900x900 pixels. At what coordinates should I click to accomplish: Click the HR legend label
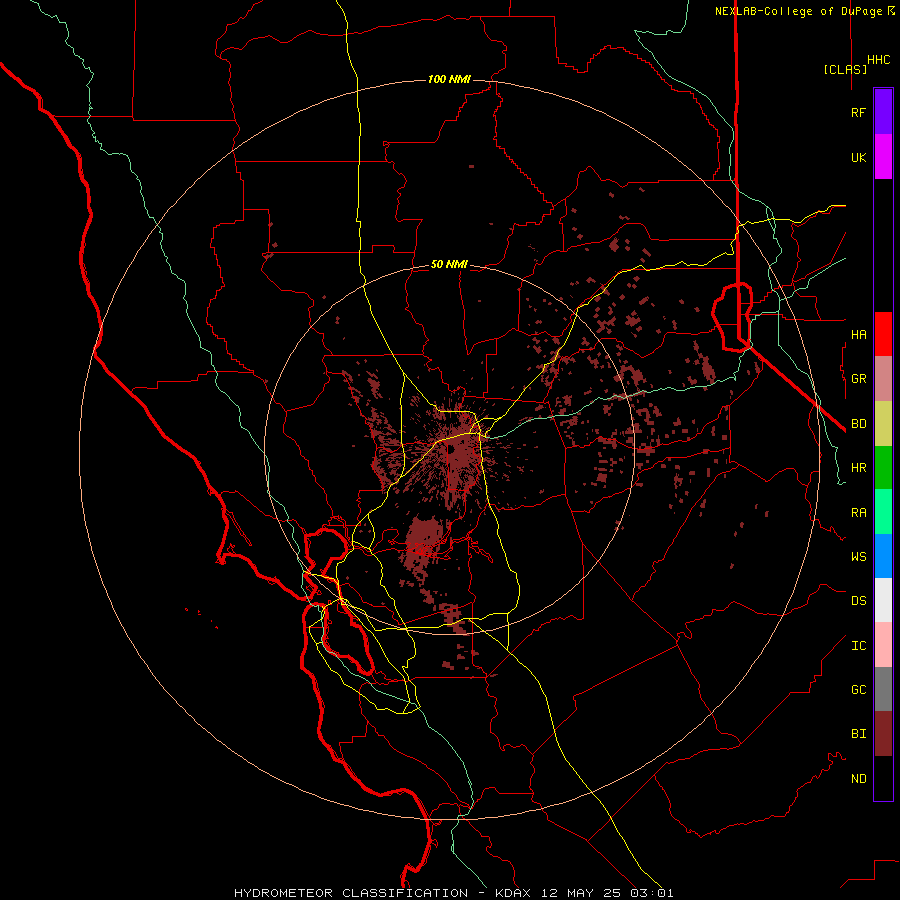click(858, 468)
